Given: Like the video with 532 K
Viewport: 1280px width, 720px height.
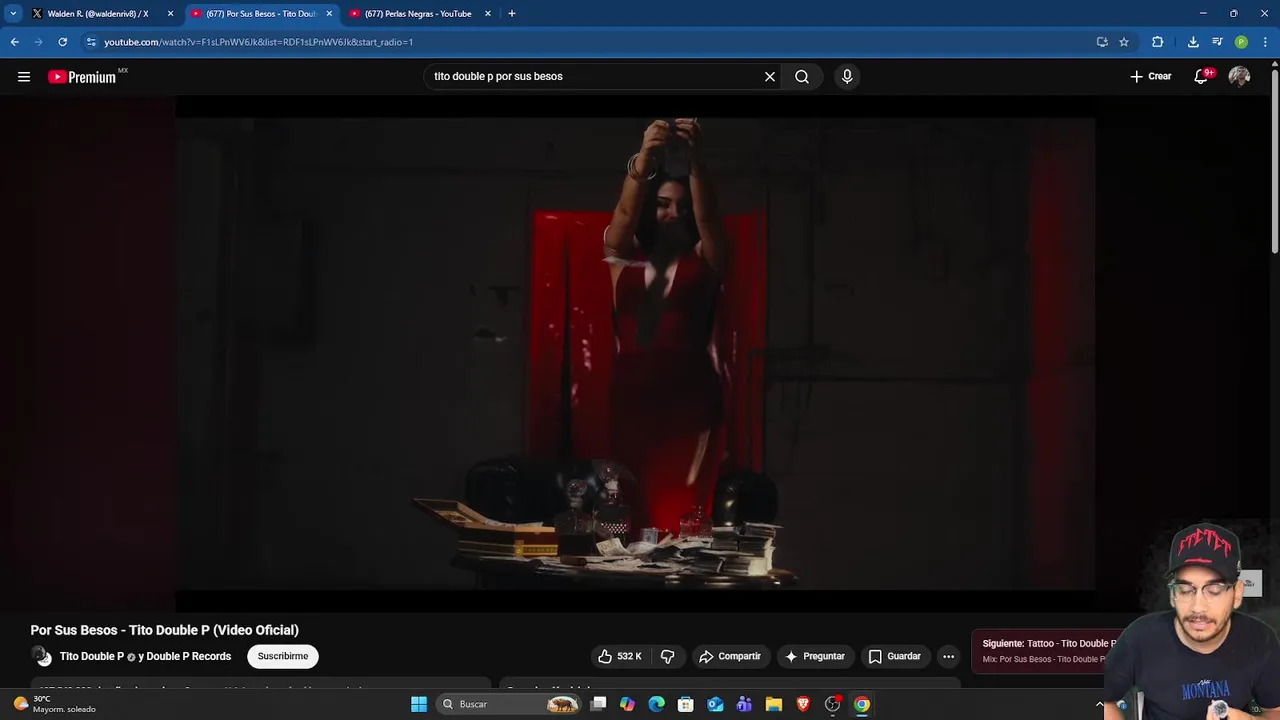Looking at the screenshot, I should [x=619, y=656].
